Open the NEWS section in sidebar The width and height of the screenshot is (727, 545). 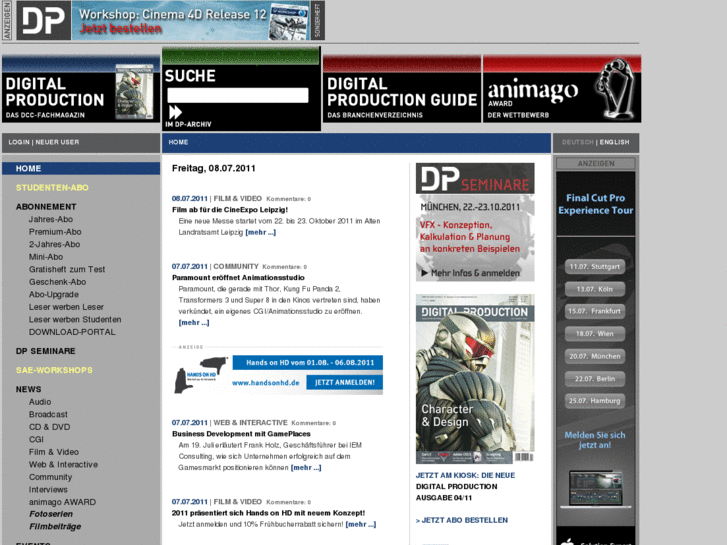(x=28, y=389)
